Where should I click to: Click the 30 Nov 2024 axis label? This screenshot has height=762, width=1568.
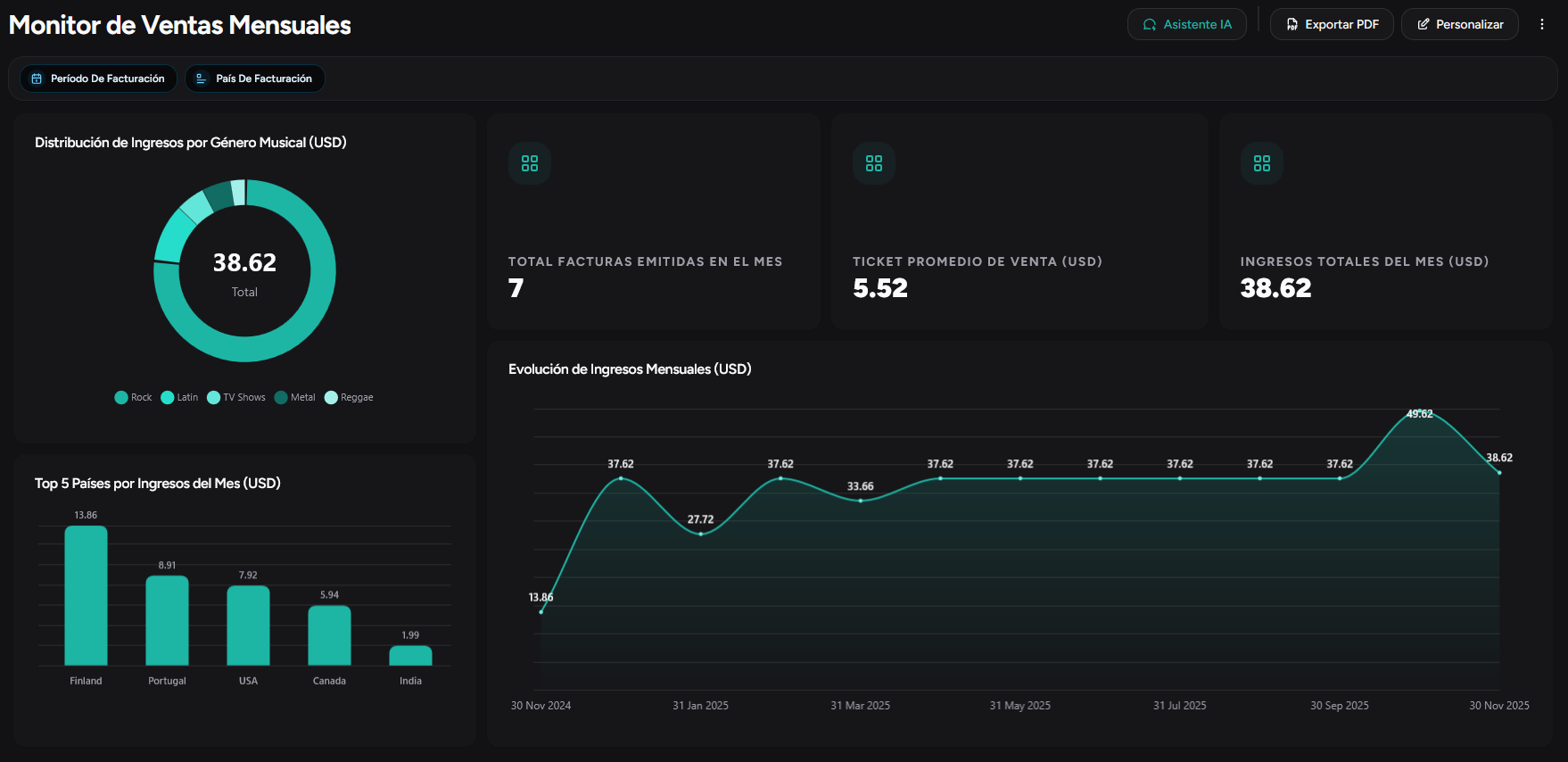tap(541, 706)
